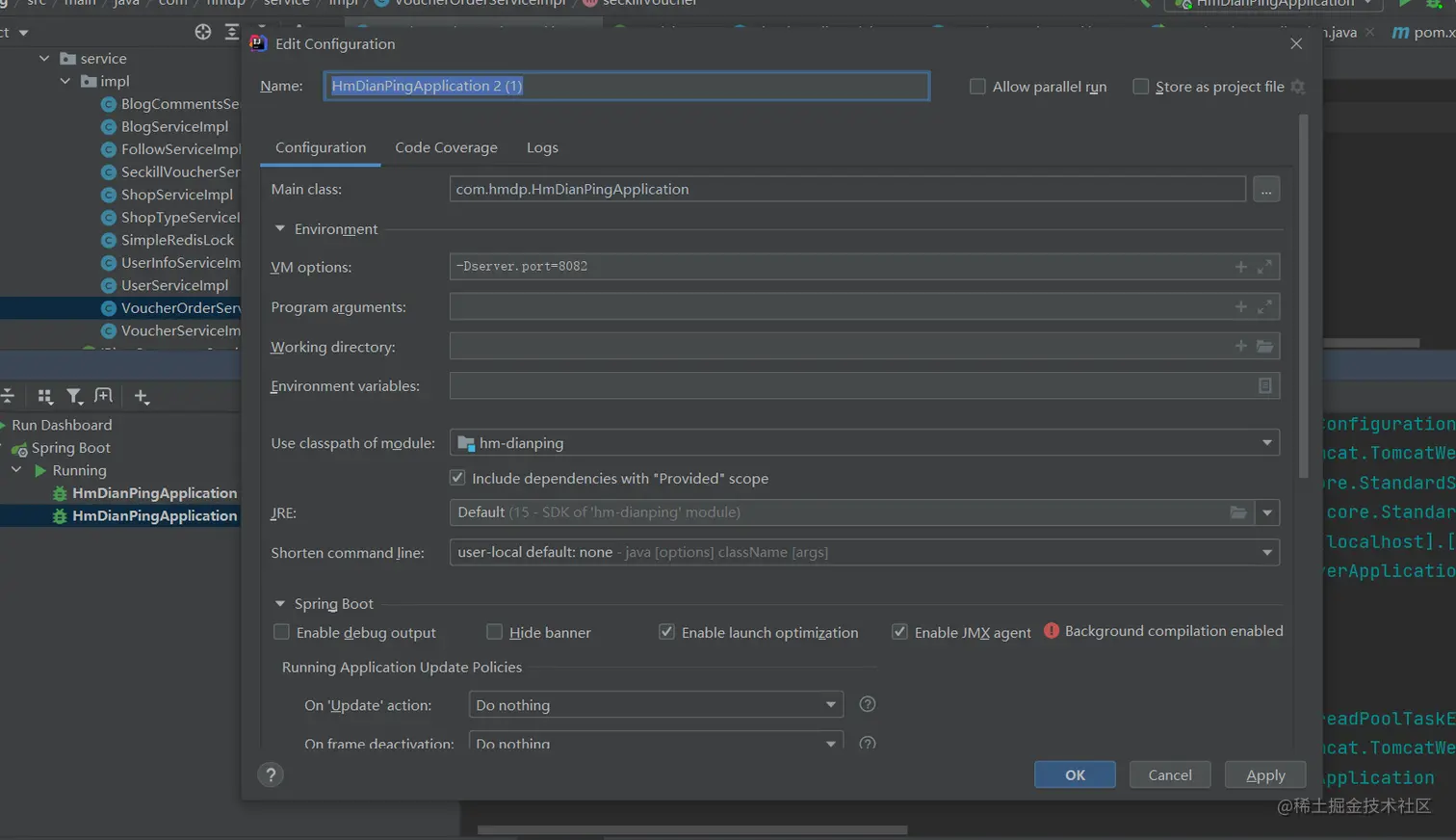Collapse the Environment section
1456x840 pixels.
[280, 229]
